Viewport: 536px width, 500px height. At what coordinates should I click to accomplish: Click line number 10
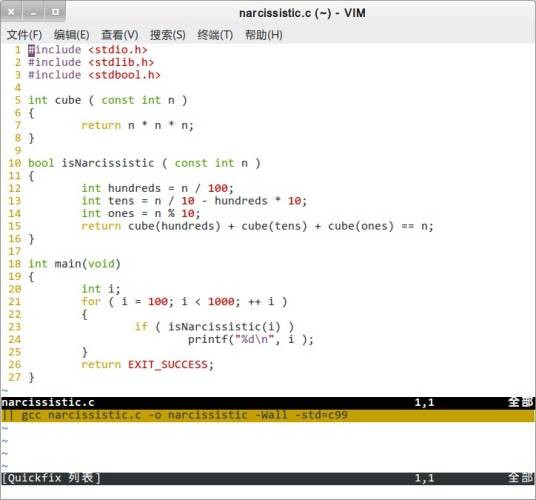tap(15, 163)
